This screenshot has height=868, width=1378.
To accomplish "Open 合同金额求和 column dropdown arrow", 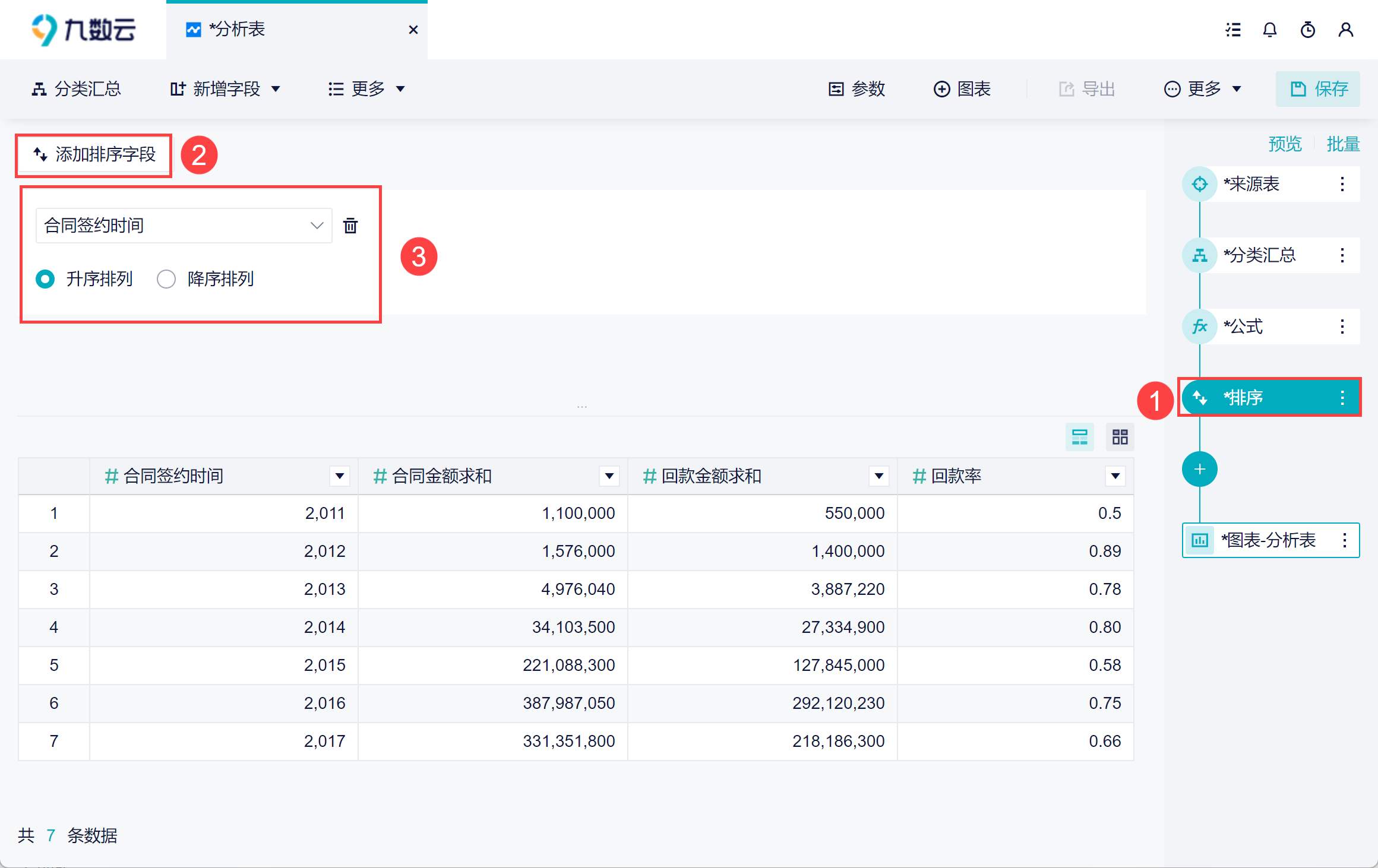I will (609, 476).
